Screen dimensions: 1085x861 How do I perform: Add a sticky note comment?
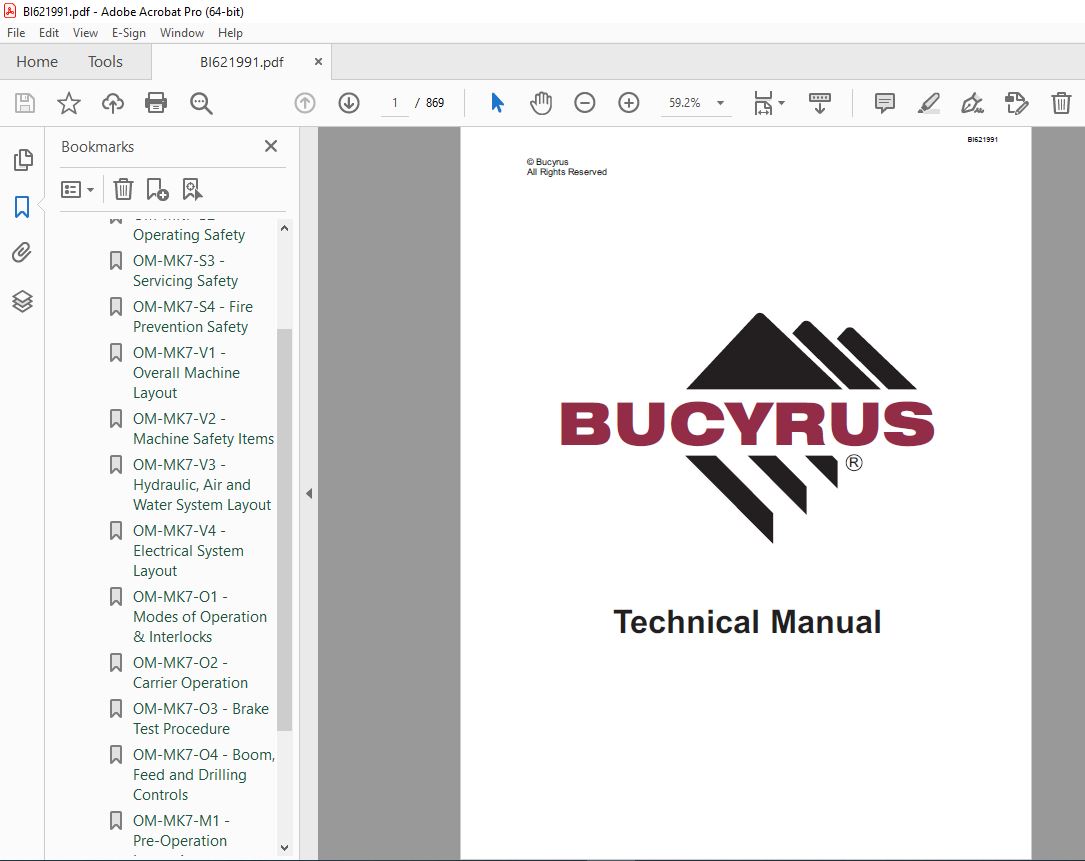coord(884,103)
